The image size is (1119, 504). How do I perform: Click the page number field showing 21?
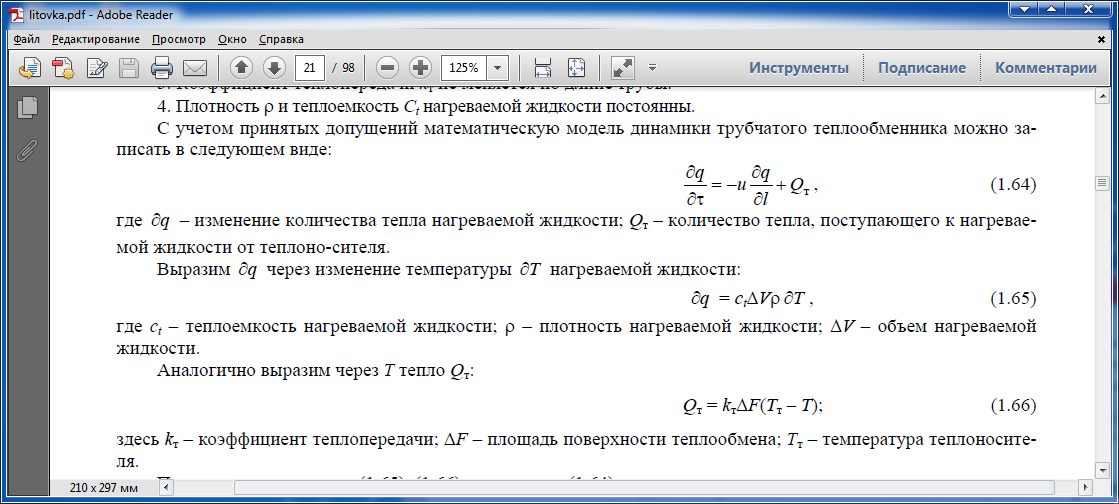pos(310,69)
